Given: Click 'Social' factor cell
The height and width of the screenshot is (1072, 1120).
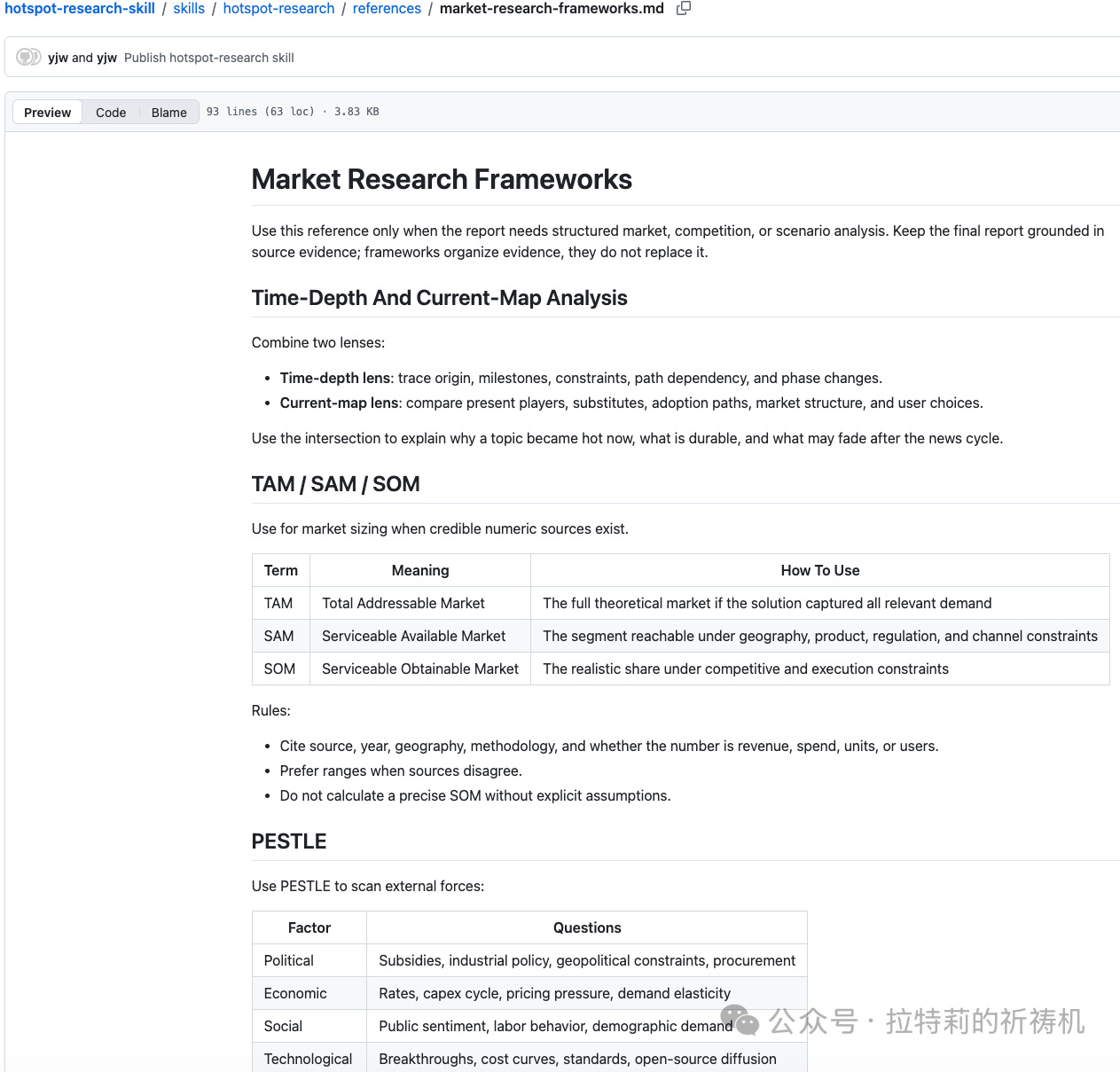Looking at the screenshot, I should [309, 1027].
